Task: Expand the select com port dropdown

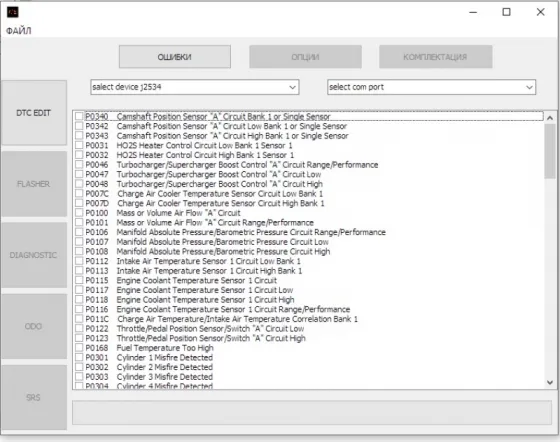Action: click(431, 87)
